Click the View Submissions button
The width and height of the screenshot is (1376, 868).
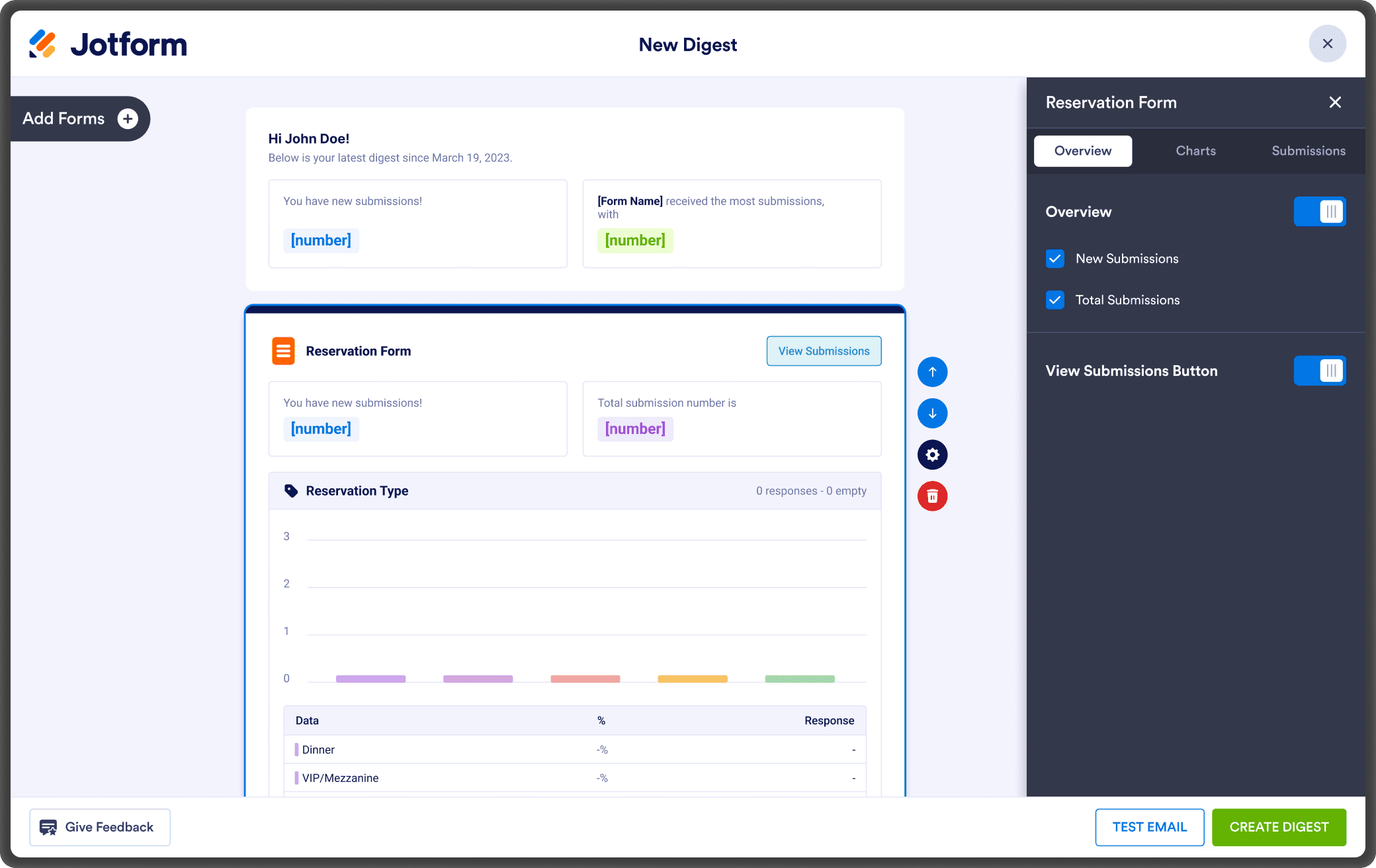click(824, 351)
